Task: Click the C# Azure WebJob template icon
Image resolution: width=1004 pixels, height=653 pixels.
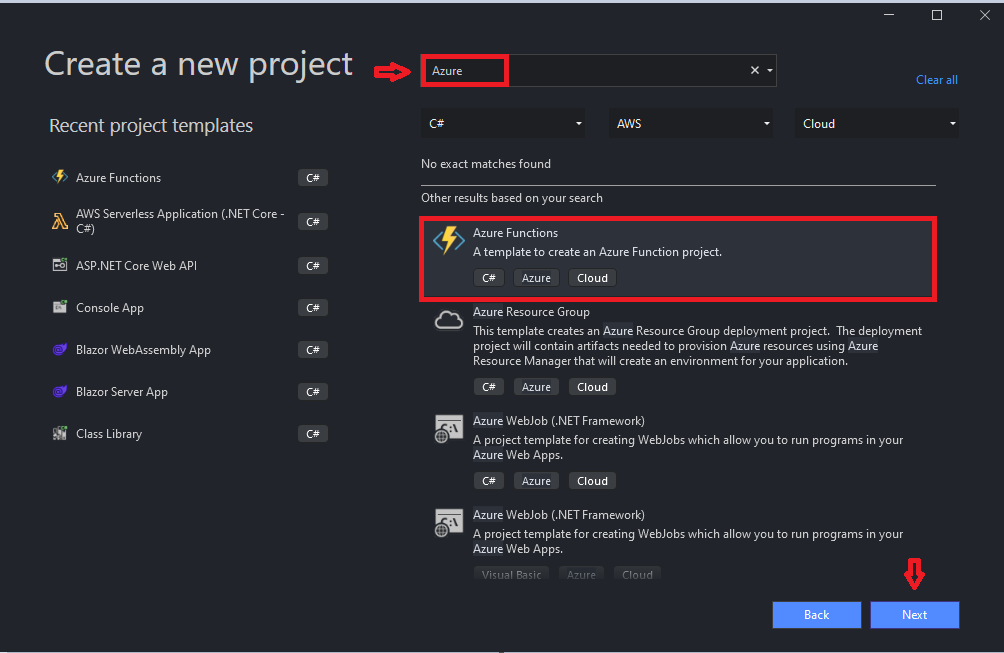Action: tap(447, 429)
